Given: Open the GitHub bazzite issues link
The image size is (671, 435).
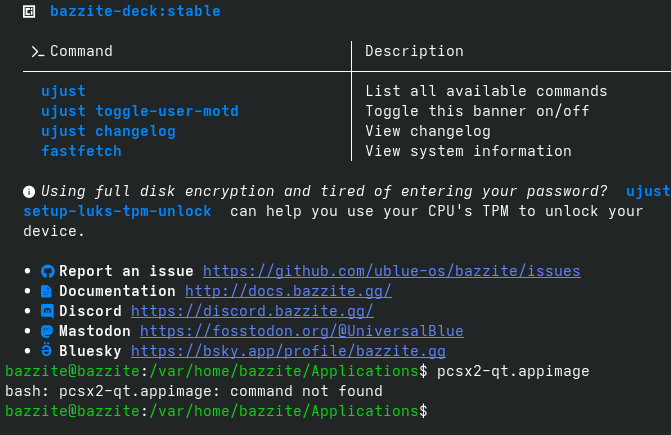Looking at the screenshot, I should pos(391,271).
